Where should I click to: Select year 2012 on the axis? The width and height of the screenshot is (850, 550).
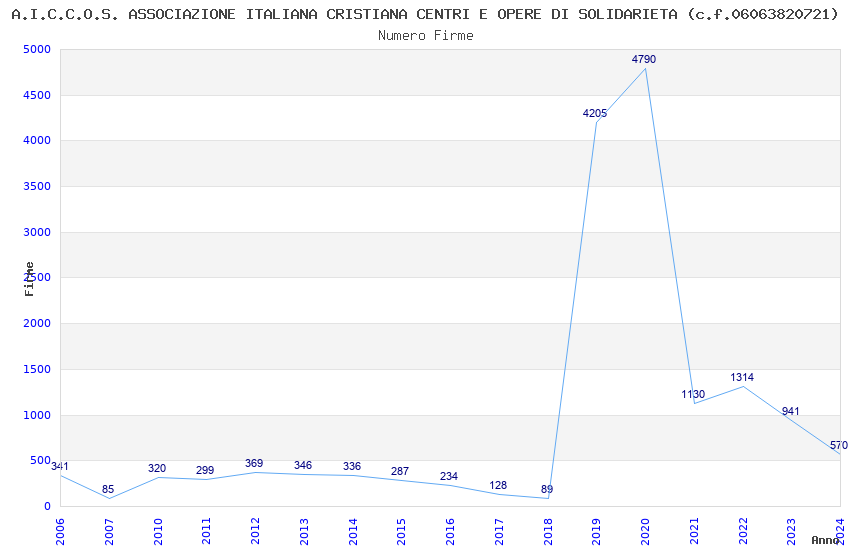tap(255, 531)
